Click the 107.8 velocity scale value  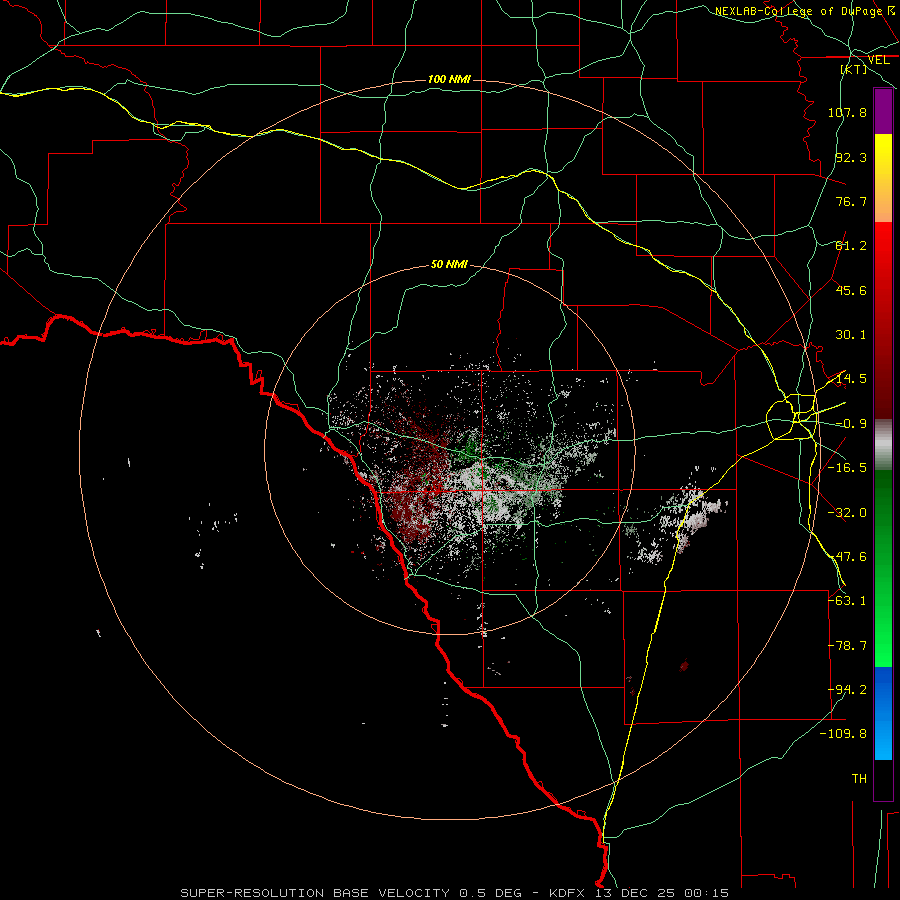coord(847,112)
